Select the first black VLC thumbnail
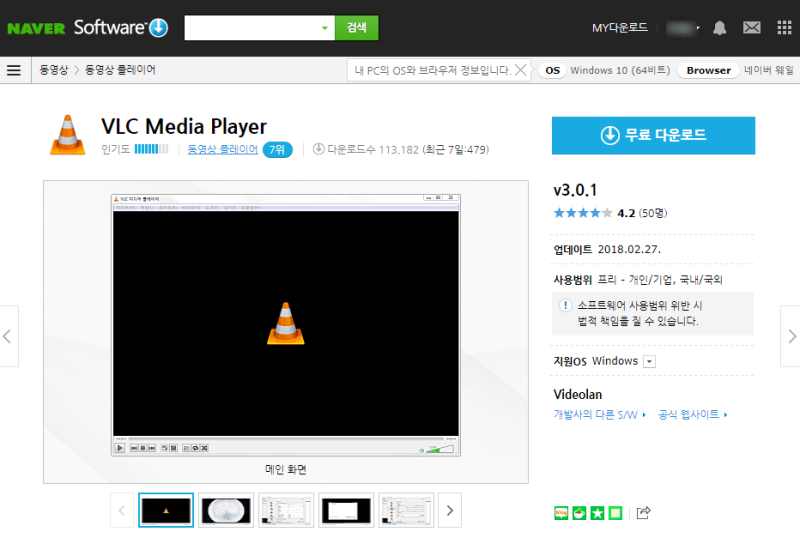The width and height of the screenshot is (800, 544). tap(166, 510)
